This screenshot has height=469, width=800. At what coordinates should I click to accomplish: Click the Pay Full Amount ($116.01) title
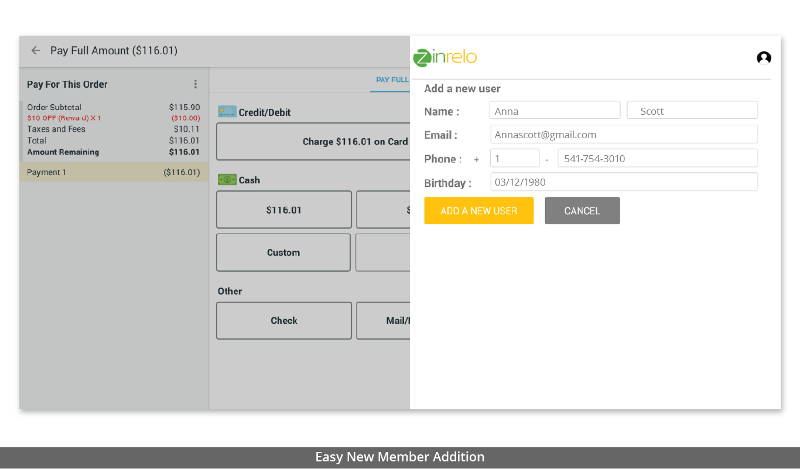pyautogui.click(x=114, y=51)
